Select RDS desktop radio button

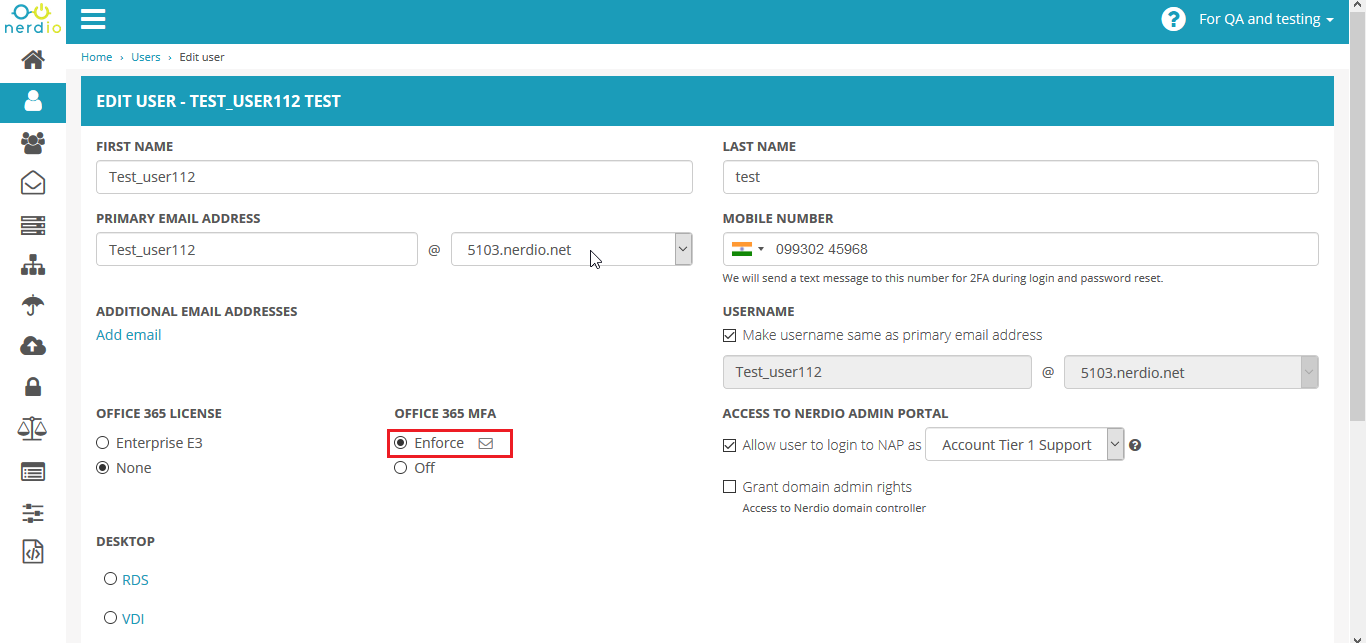(x=111, y=578)
